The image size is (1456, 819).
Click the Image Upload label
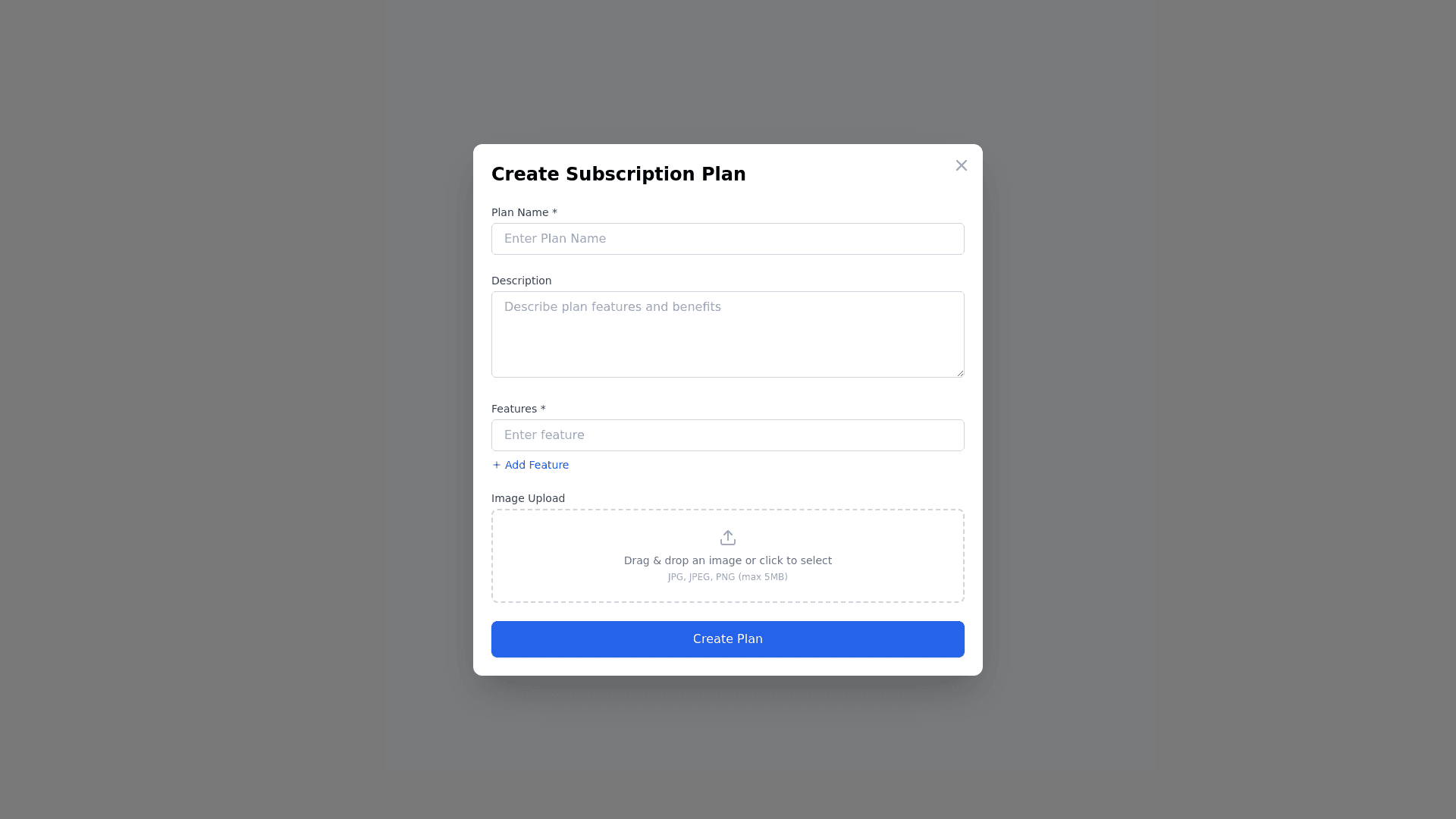pyautogui.click(x=528, y=498)
